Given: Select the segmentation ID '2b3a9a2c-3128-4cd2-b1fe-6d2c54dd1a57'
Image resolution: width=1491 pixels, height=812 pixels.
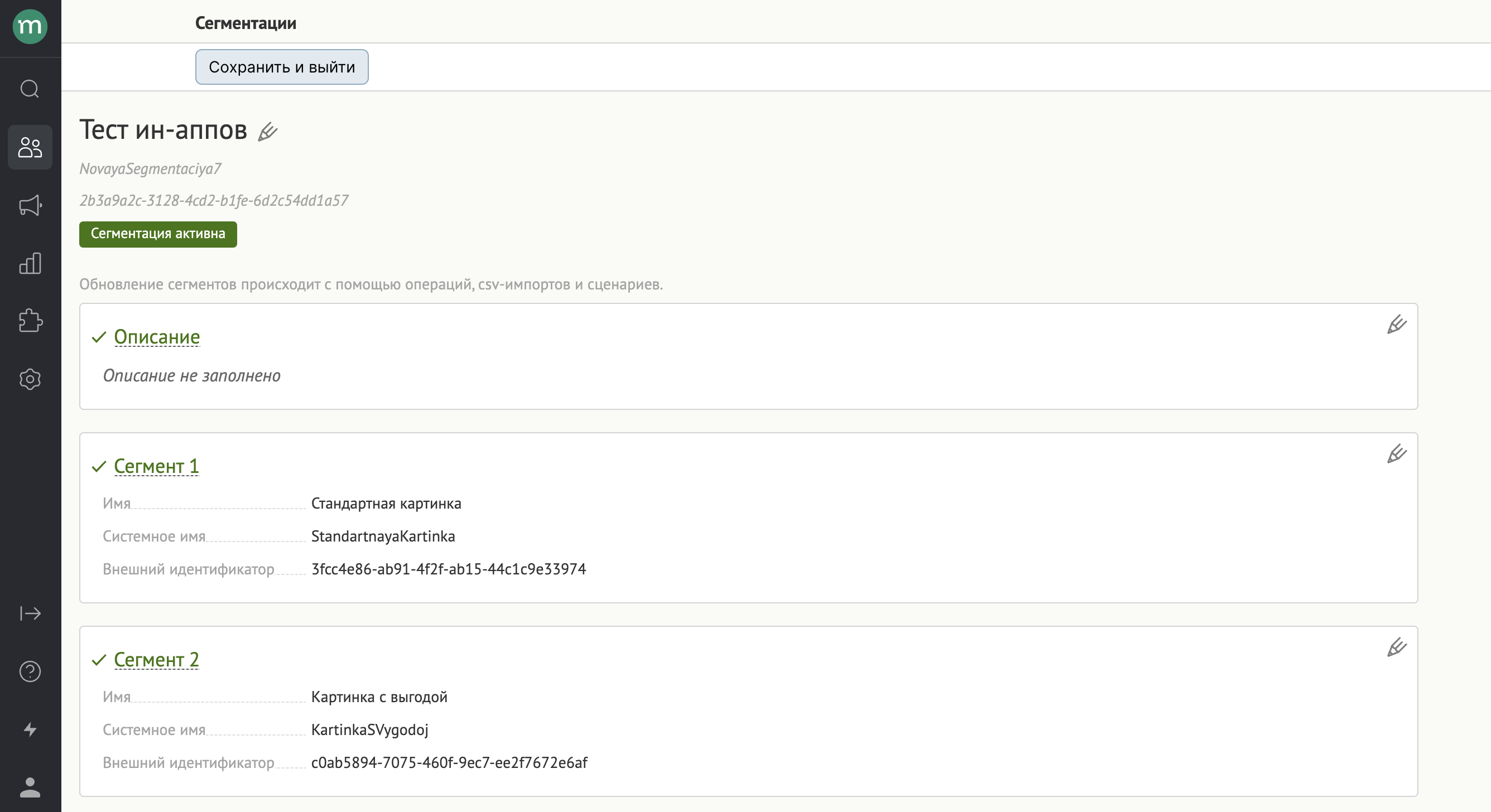Looking at the screenshot, I should click(x=214, y=201).
